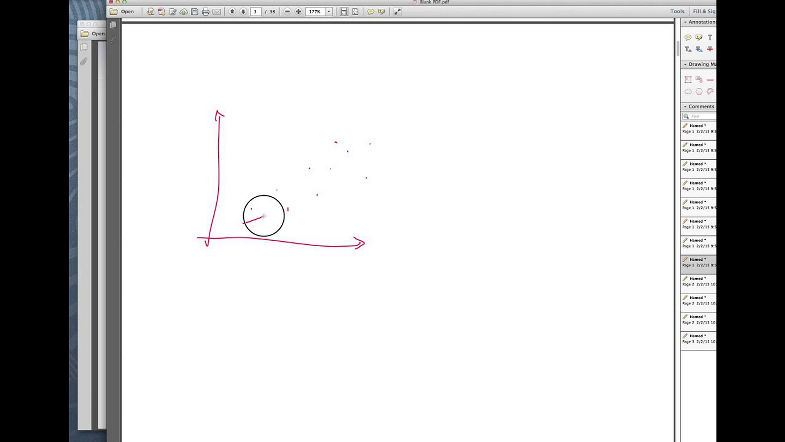Open the zoom percentage dropdown
This screenshot has width=785, height=442.
329,12
